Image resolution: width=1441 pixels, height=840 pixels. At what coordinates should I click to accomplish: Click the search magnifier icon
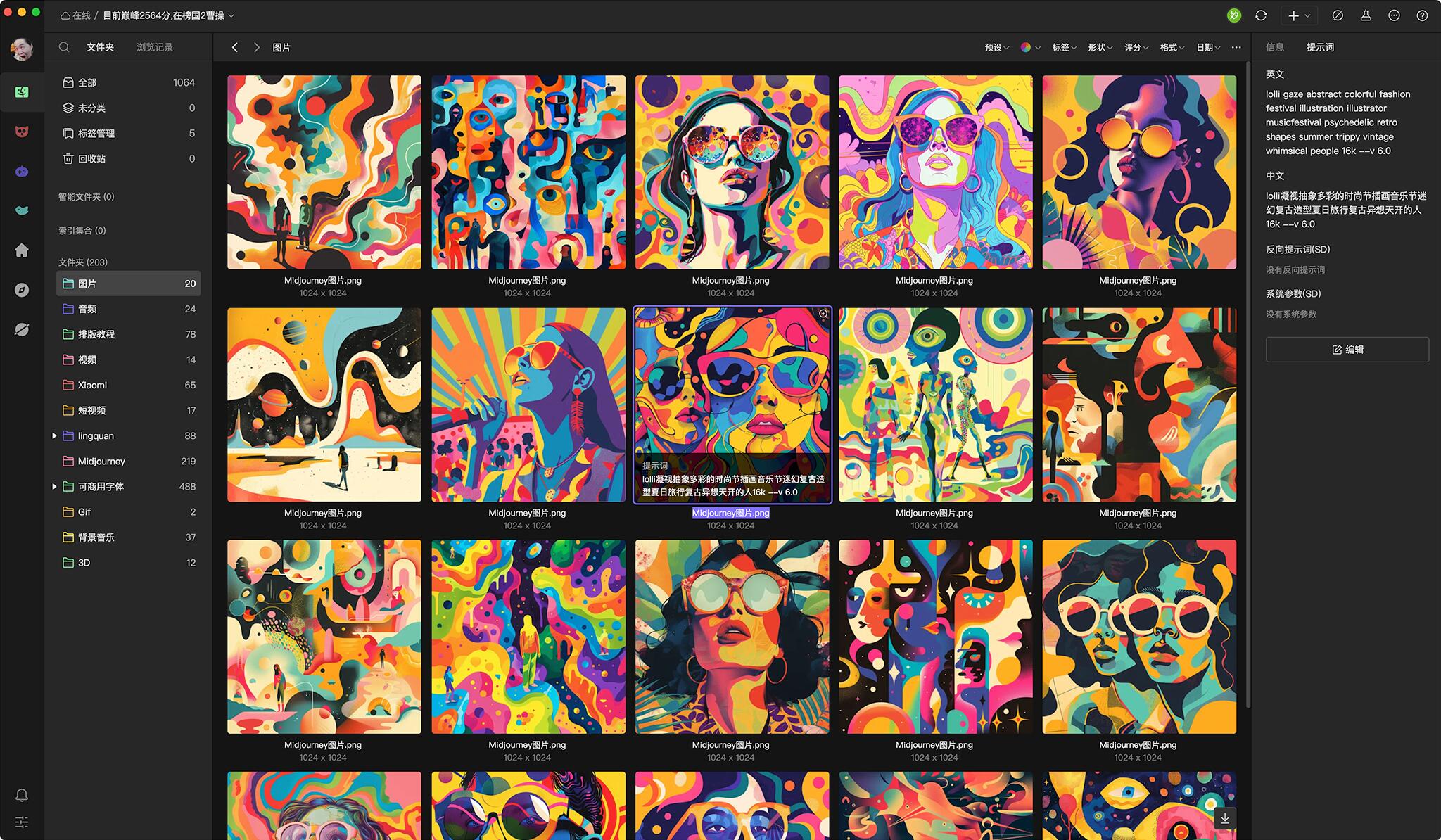click(64, 47)
